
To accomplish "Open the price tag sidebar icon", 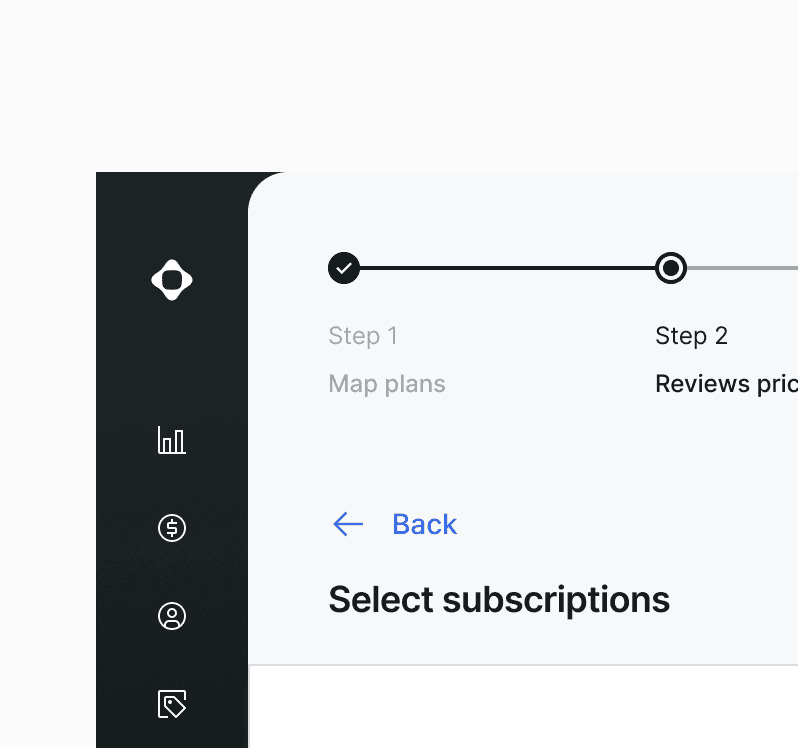I will click(x=172, y=704).
